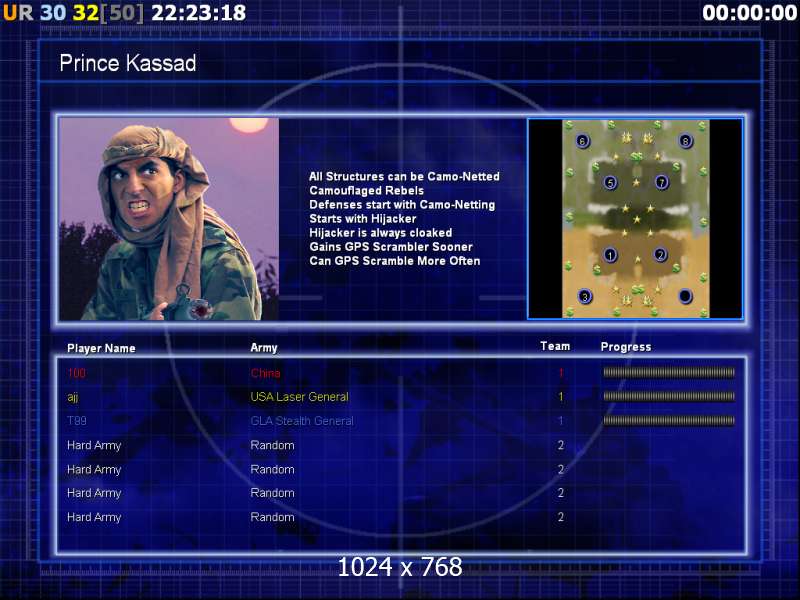
Task: Select player name "T99"
Action: [x=77, y=421]
